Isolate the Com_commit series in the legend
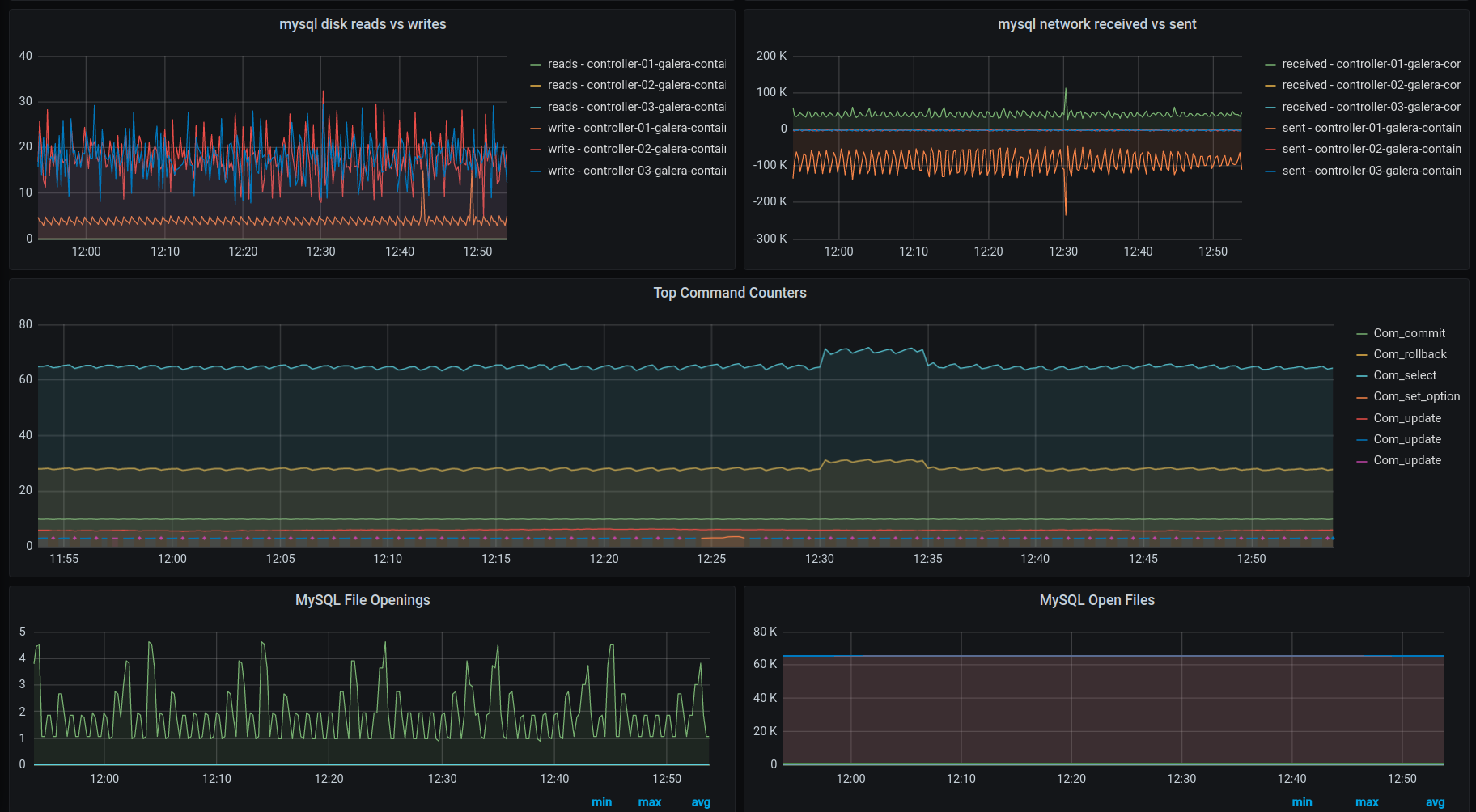Viewport: 1476px width, 812px height. (1409, 333)
